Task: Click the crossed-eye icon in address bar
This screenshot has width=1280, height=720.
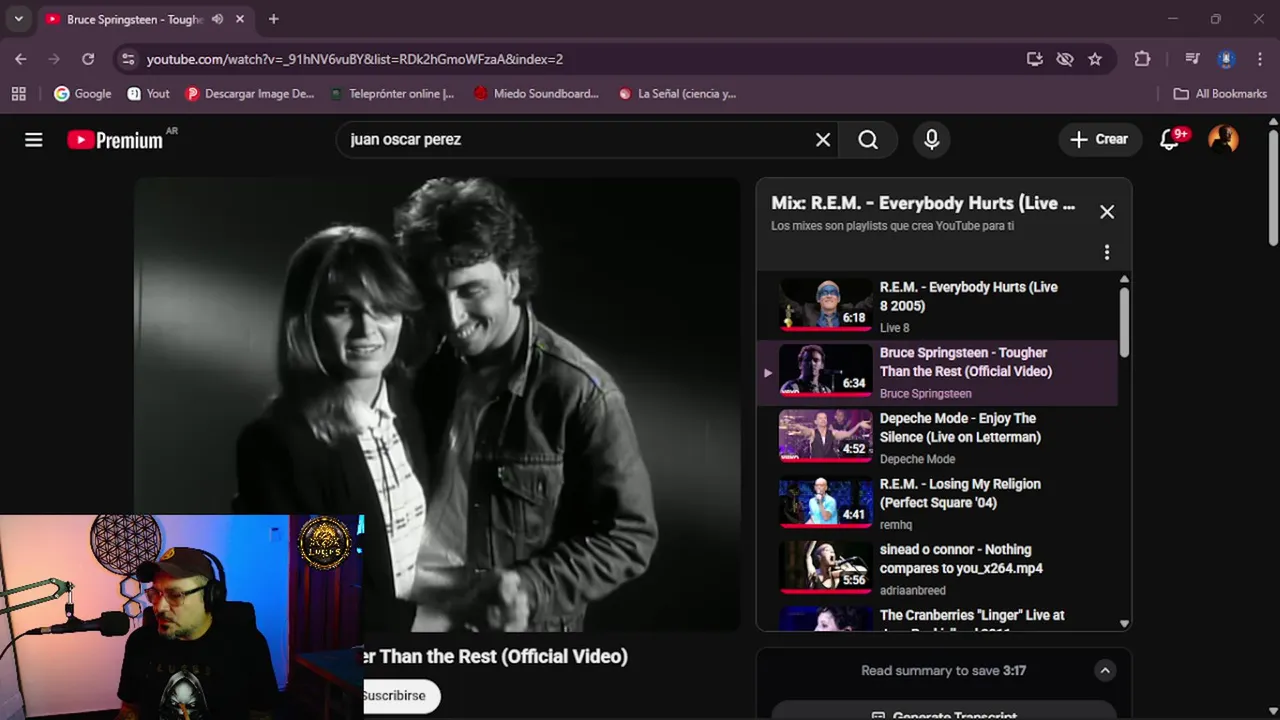Action: (x=1065, y=59)
